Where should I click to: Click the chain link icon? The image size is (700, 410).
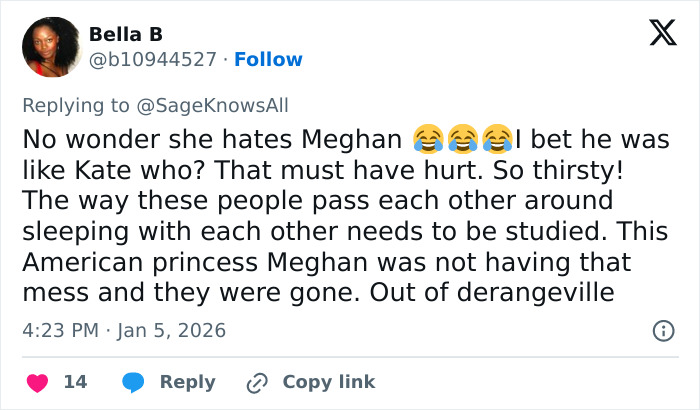click(257, 382)
